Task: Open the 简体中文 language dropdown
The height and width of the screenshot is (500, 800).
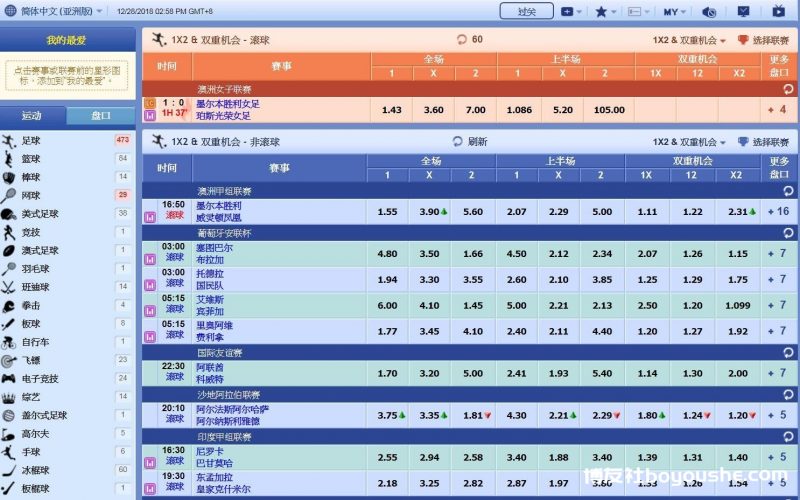Action: pyautogui.click(x=55, y=12)
